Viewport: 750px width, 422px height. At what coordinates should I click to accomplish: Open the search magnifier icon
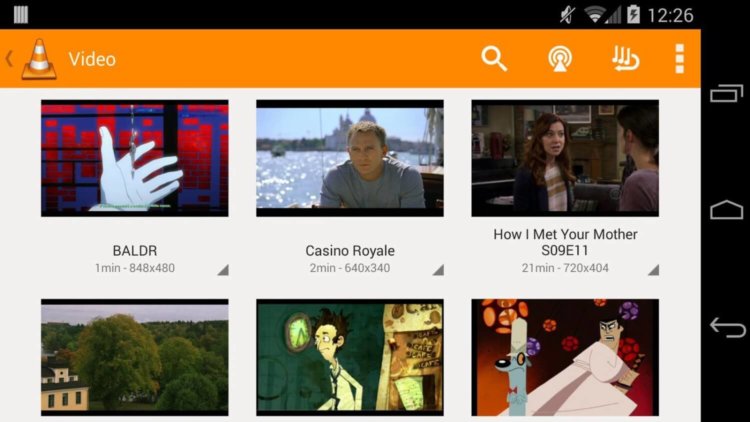coord(494,59)
